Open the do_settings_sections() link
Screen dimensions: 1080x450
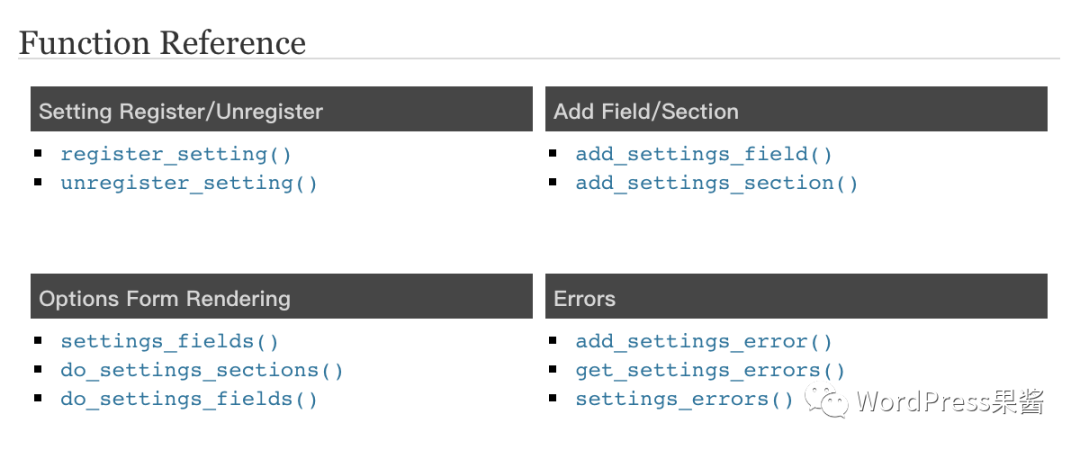[x=202, y=370]
